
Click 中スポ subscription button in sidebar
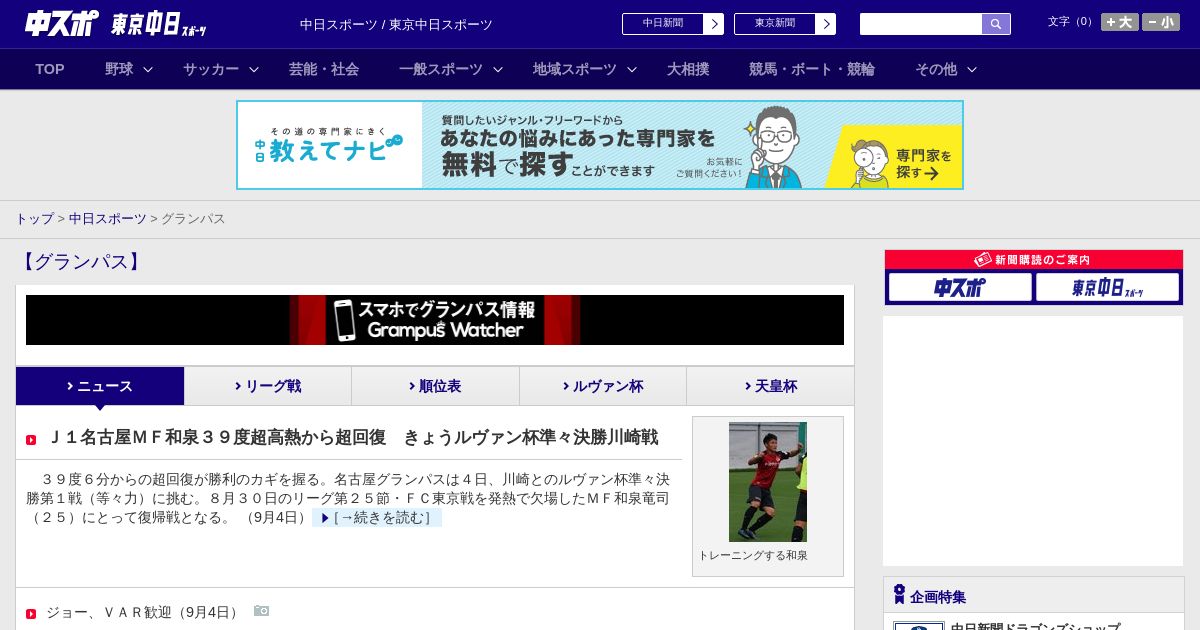tap(960, 288)
